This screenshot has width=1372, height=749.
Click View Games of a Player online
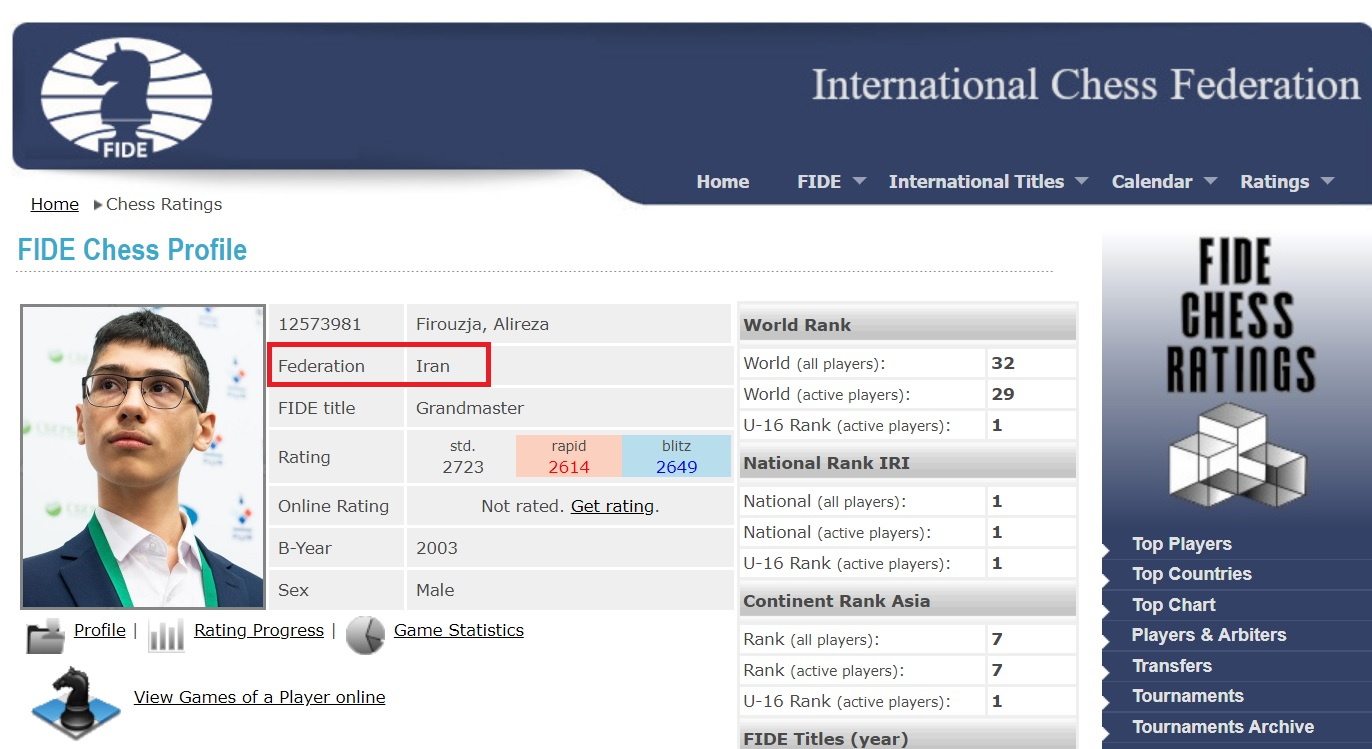[259, 697]
